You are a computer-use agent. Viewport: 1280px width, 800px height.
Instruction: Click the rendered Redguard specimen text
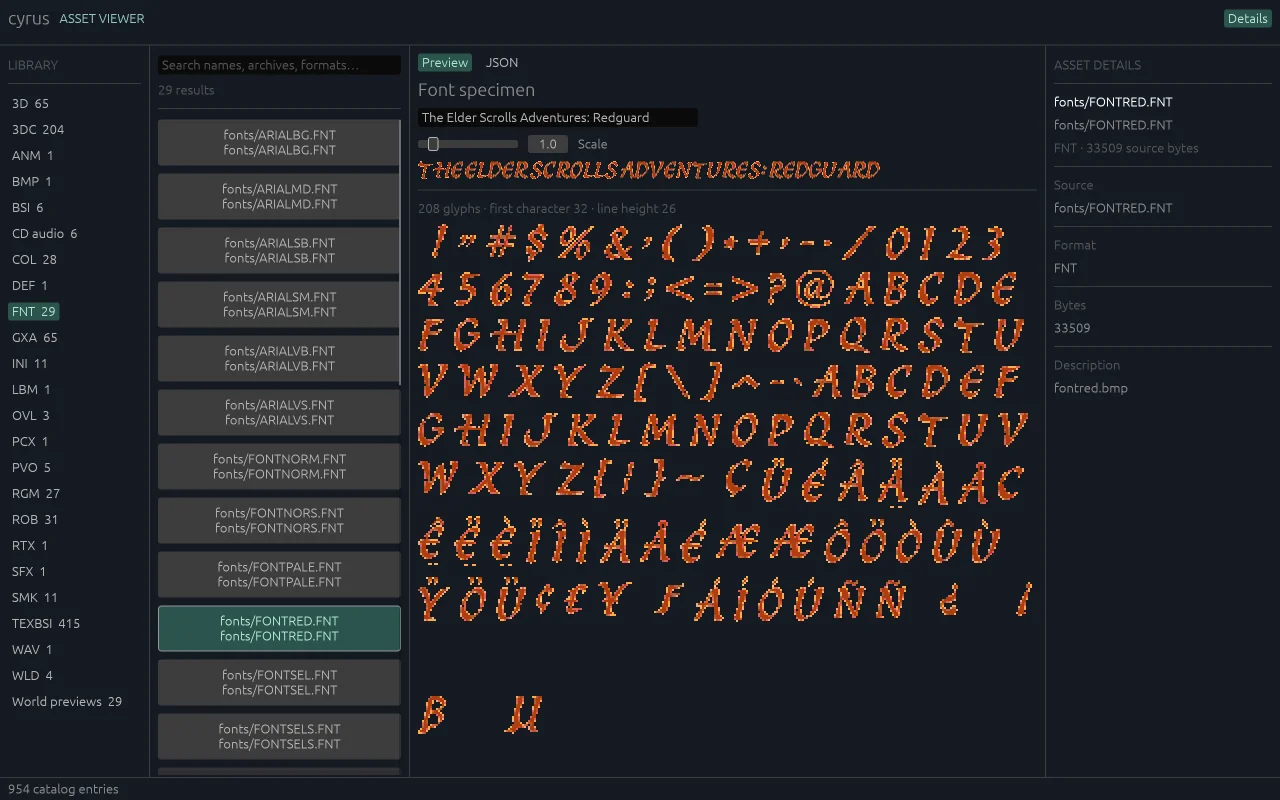tap(649, 170)
